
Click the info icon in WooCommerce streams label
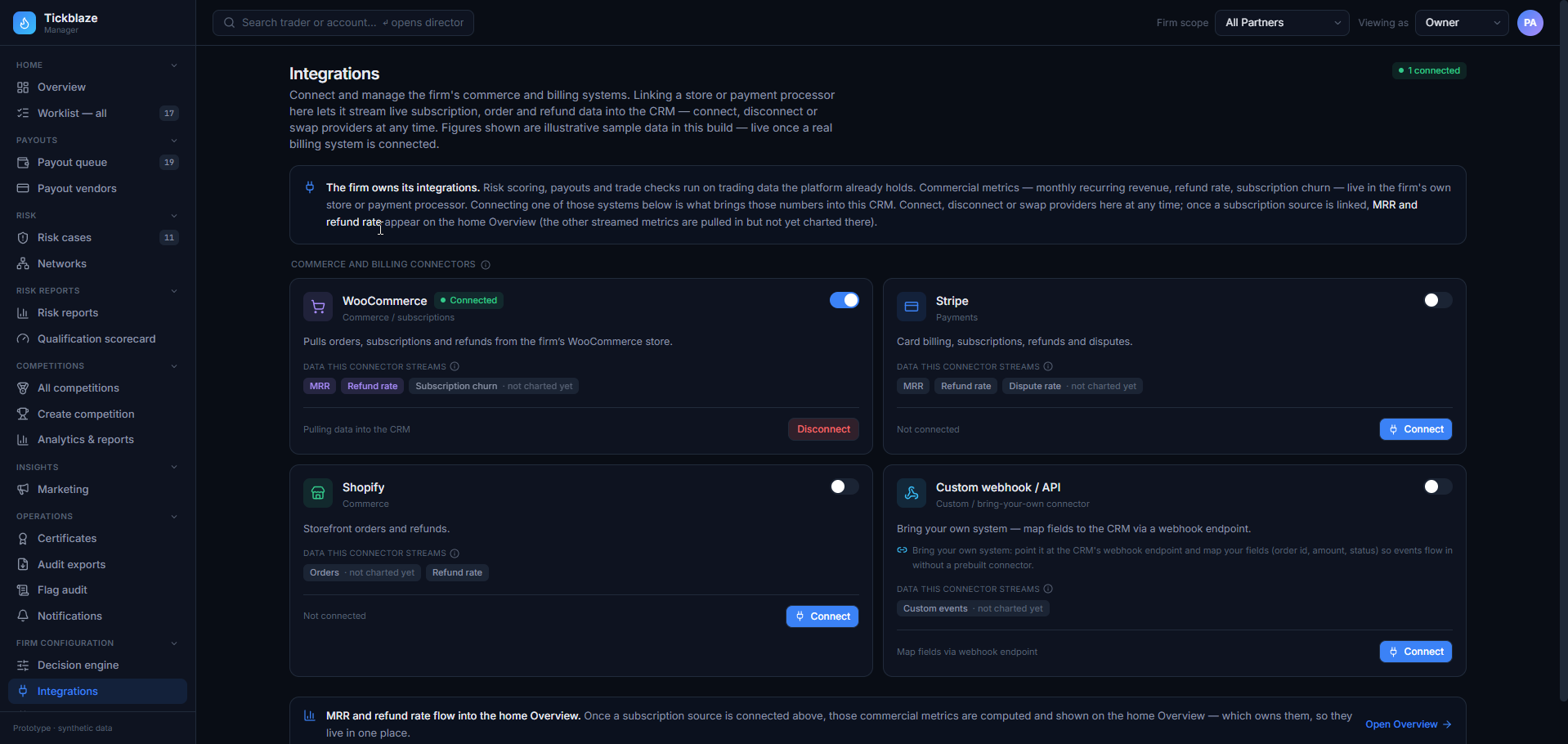pyautogui.click(x=455, y=366)
